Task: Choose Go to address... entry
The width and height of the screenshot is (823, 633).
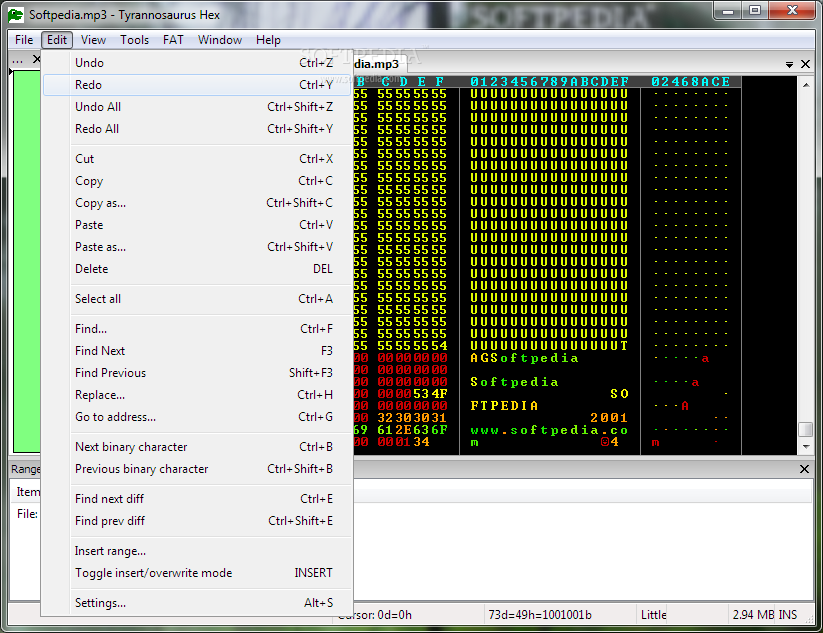Action: click(197, 417)
